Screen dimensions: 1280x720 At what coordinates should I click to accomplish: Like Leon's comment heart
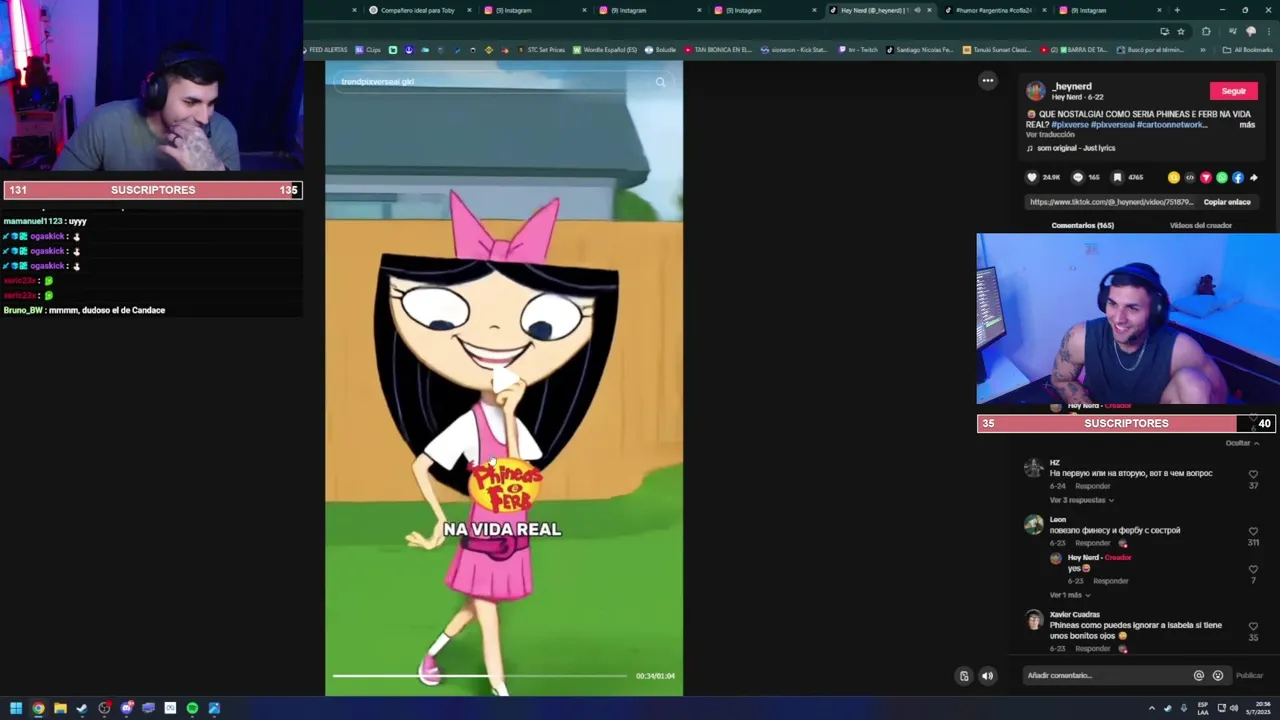(x=1253, y=532)
